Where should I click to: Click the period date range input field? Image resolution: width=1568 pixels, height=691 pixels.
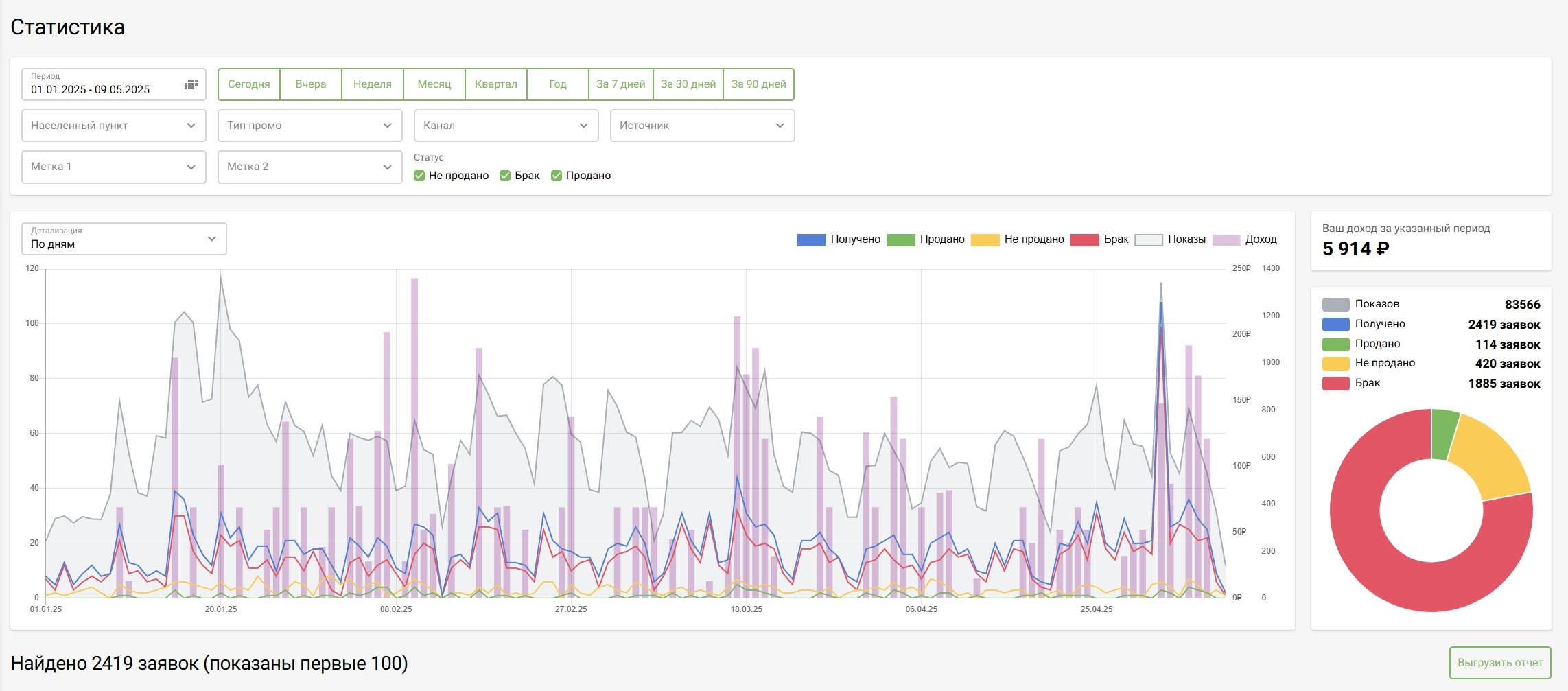(103, 89)
